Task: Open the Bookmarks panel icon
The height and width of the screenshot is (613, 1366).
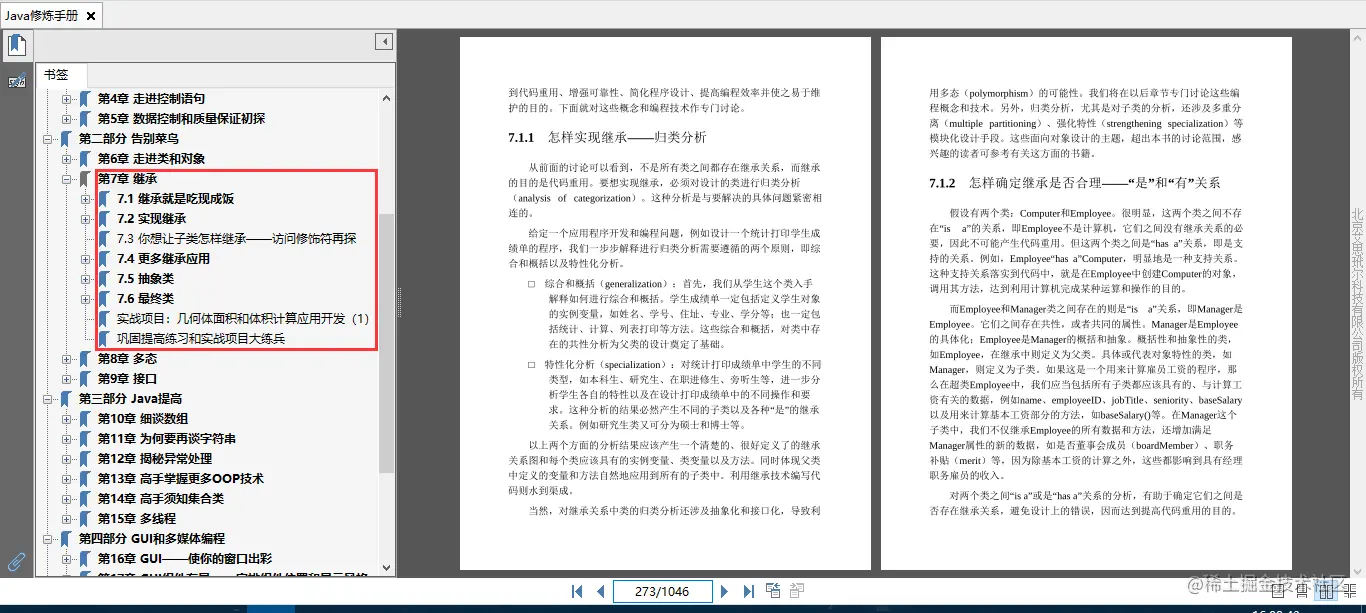Action: (x=17, y=44)
